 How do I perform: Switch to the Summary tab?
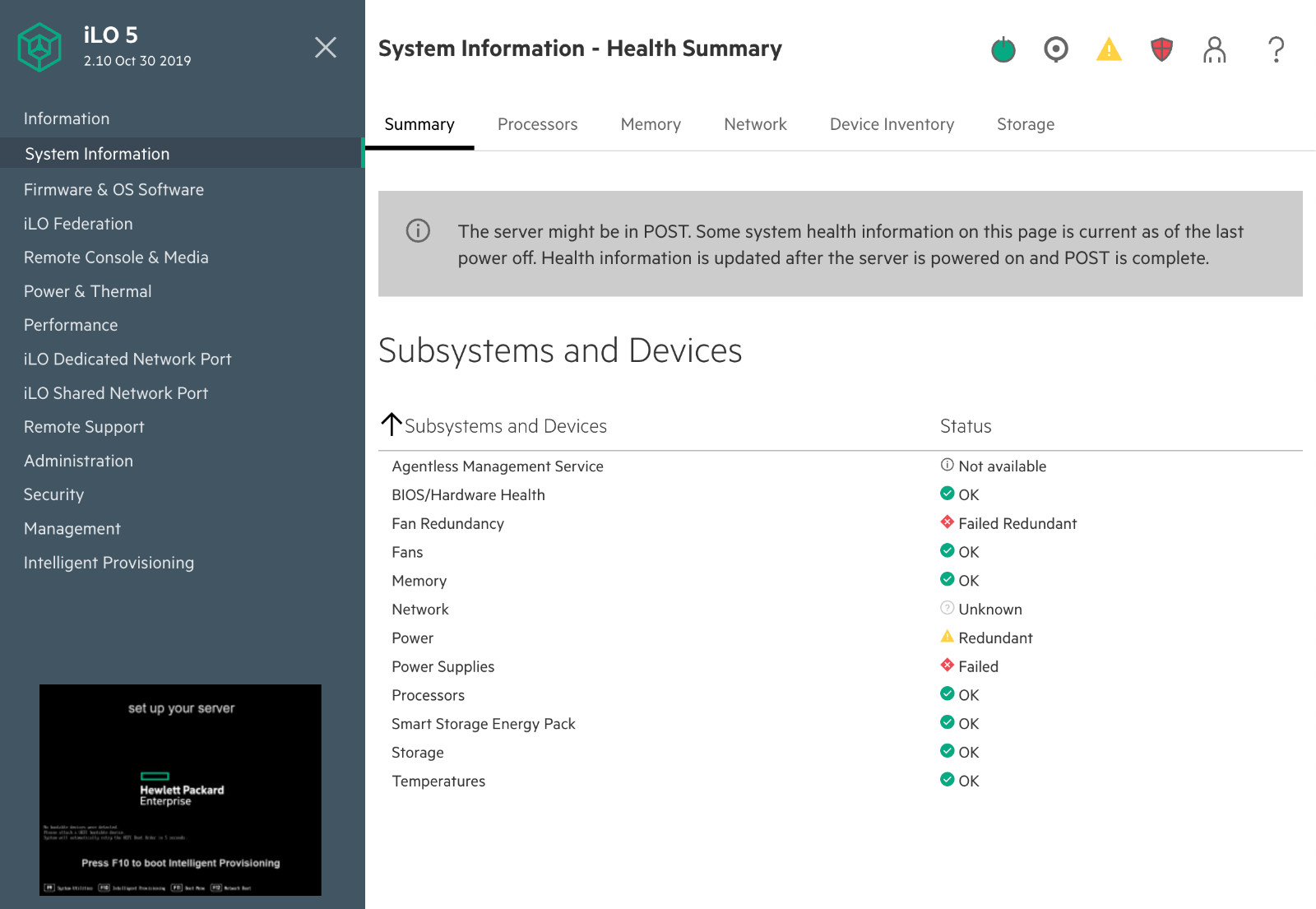419,124
